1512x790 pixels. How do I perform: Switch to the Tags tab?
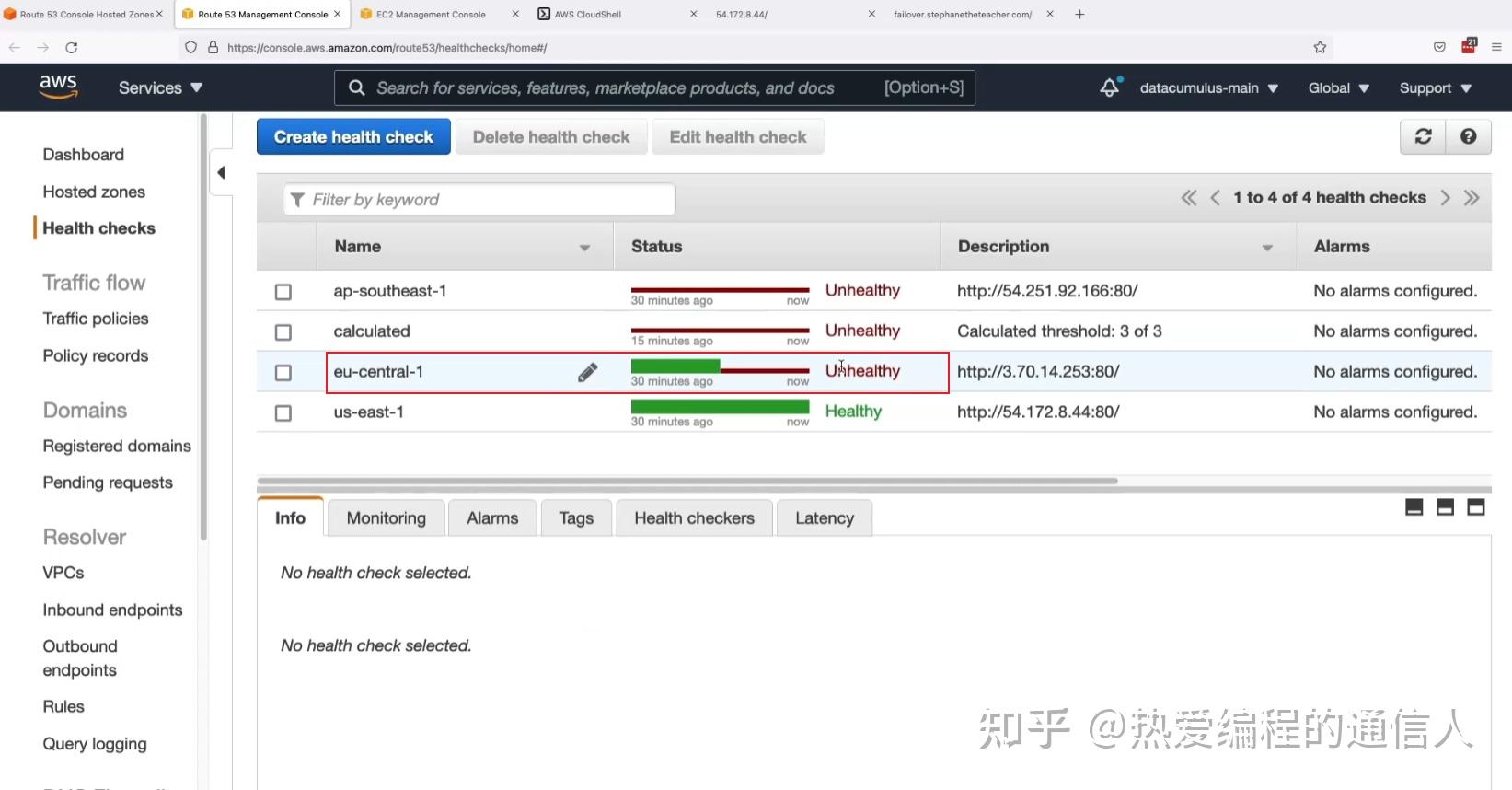click(x=576, y=517)
